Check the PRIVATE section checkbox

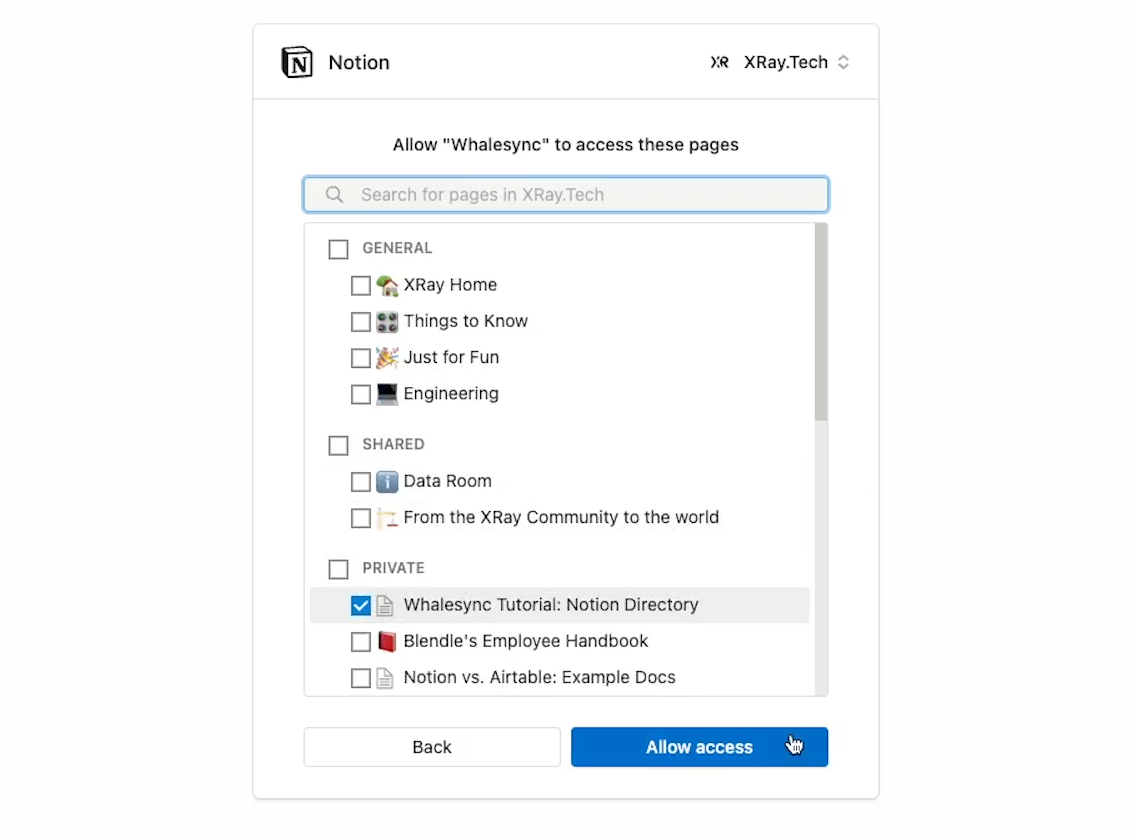[x=338, y=569]
